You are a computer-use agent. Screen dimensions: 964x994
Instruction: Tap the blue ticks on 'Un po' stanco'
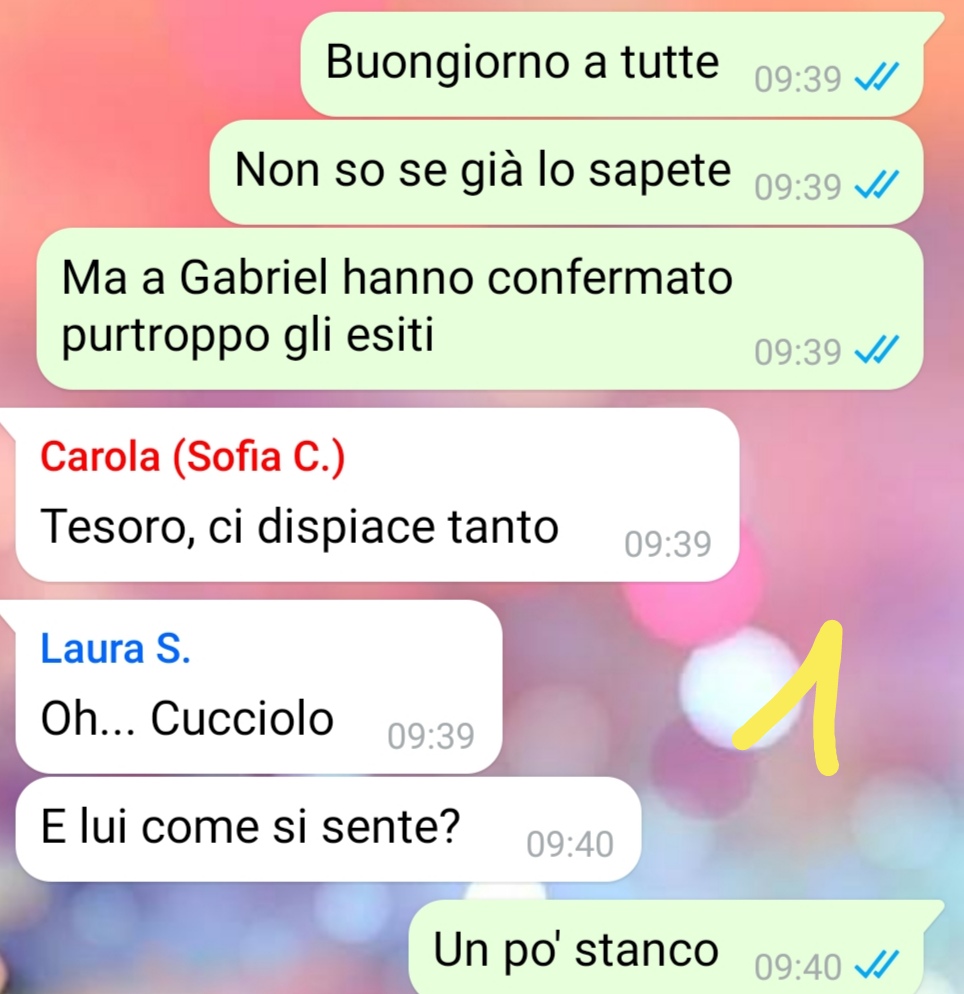pos(877,965)
